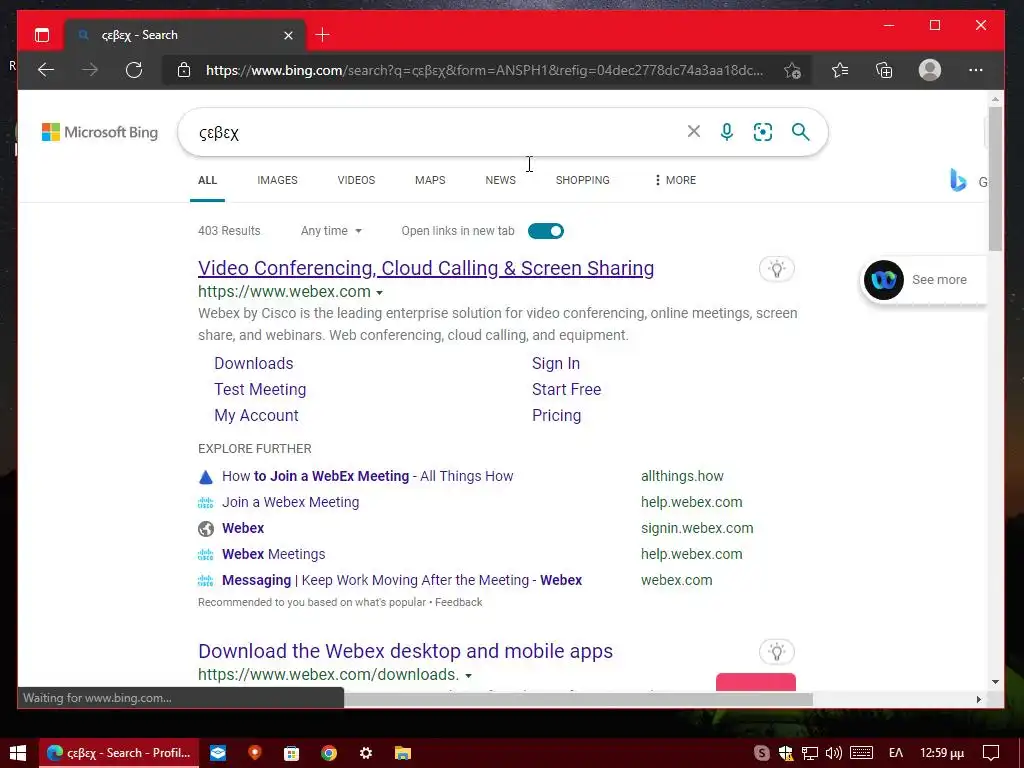Open File Explorer from taskbar

tap(403, 753)
